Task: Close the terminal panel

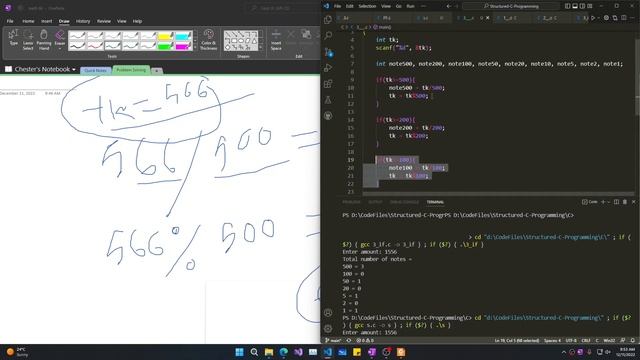Action: pos(633,202)
